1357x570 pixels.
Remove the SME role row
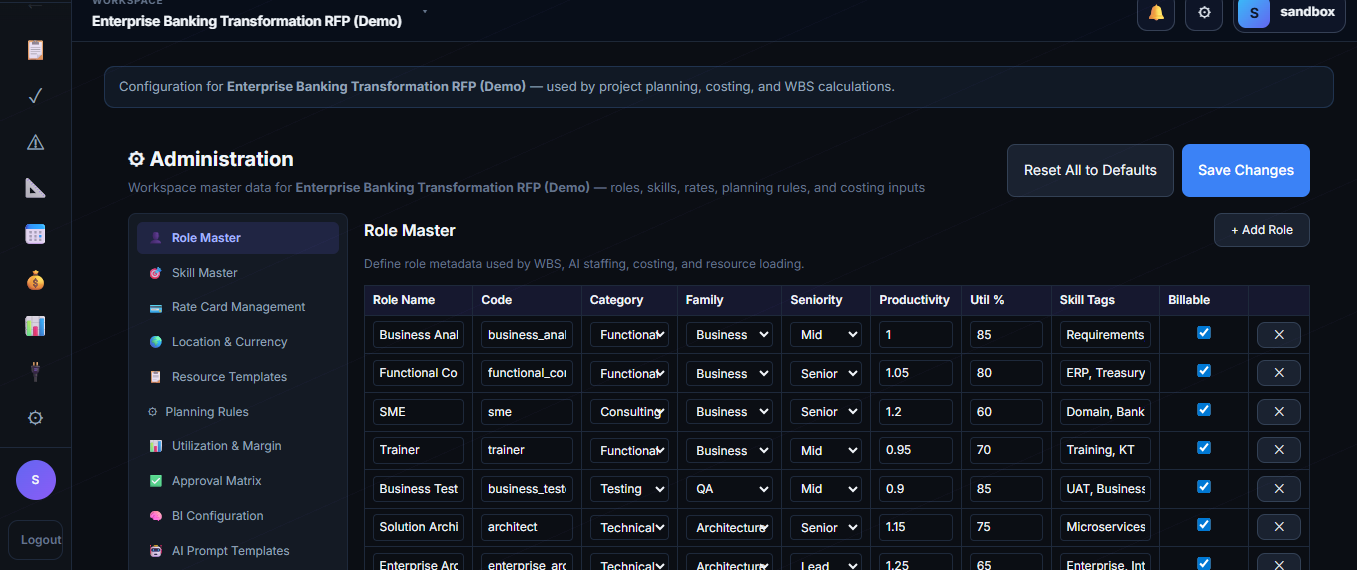(1279, 412)
